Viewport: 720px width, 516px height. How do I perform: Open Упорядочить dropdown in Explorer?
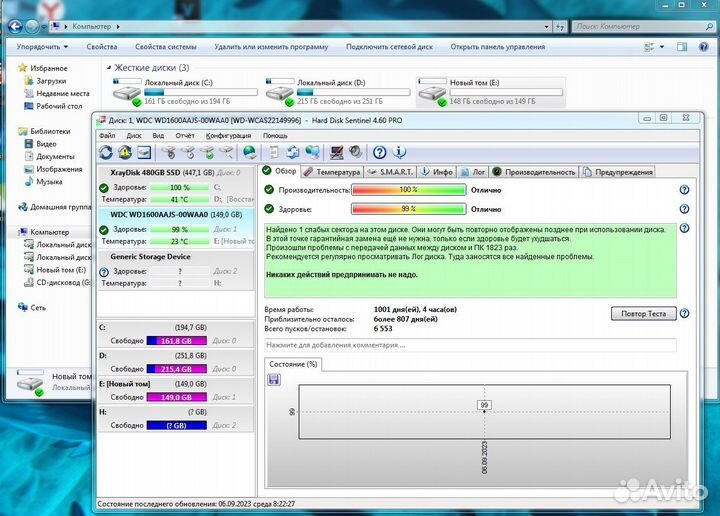pos(42,47)
